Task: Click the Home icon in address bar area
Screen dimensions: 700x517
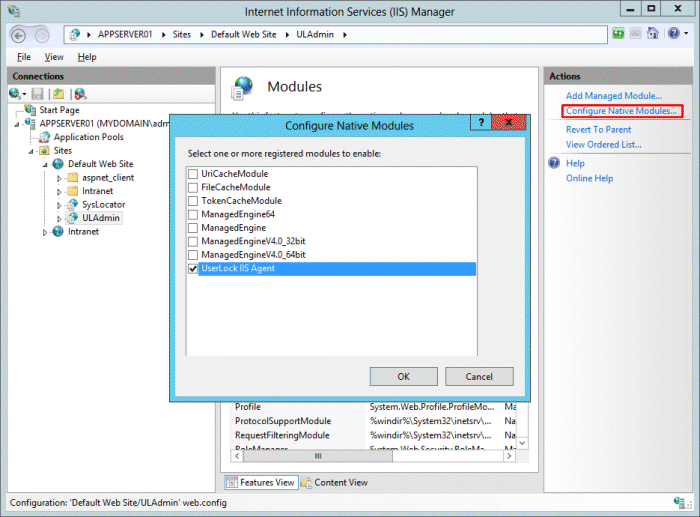Action: pyautogui.click(x=653, y=33)
